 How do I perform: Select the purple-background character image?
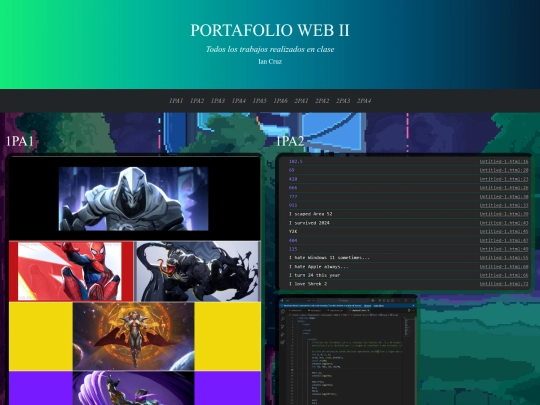click(133, 388)
